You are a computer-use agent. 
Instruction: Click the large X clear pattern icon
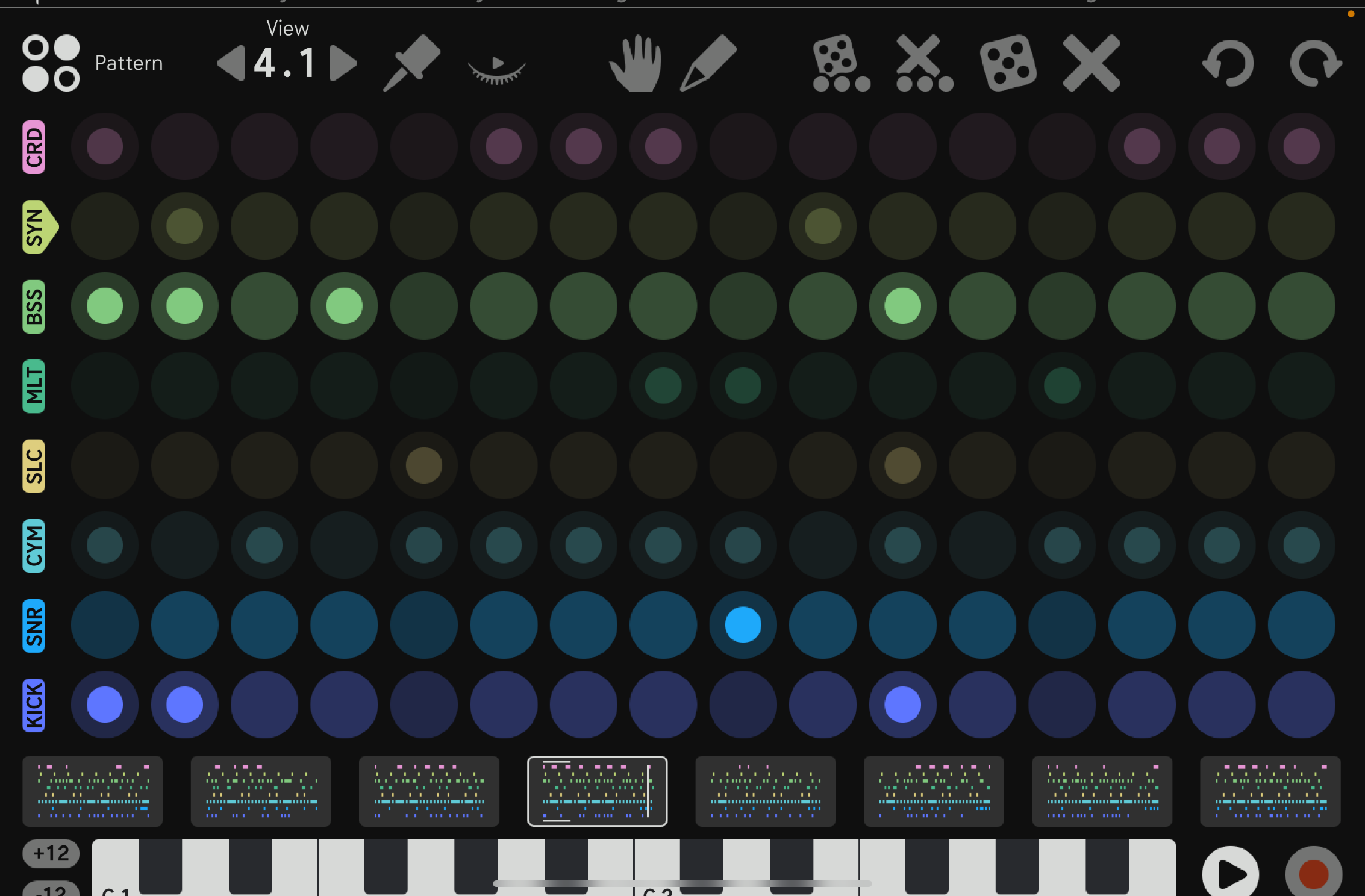1092,63
